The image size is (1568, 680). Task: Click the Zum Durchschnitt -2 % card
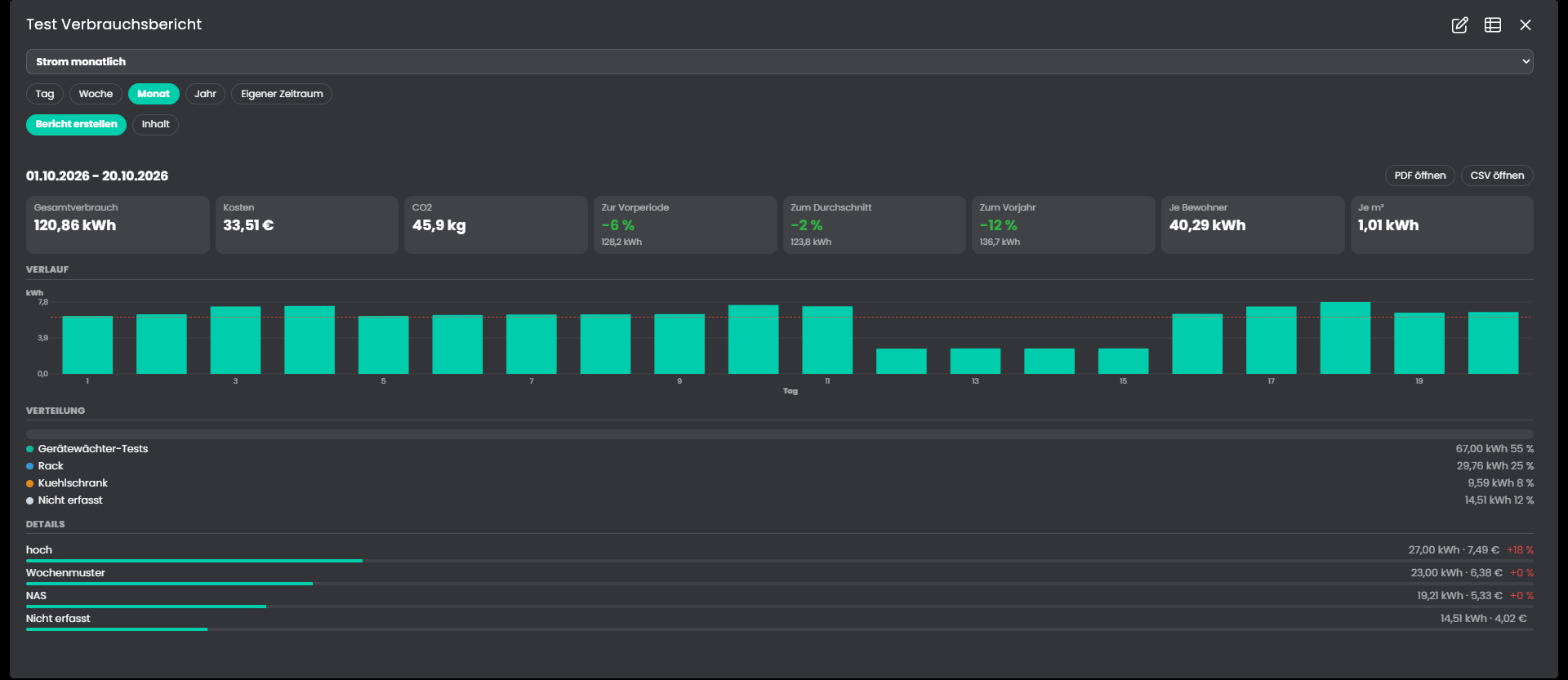click(874, 225)
